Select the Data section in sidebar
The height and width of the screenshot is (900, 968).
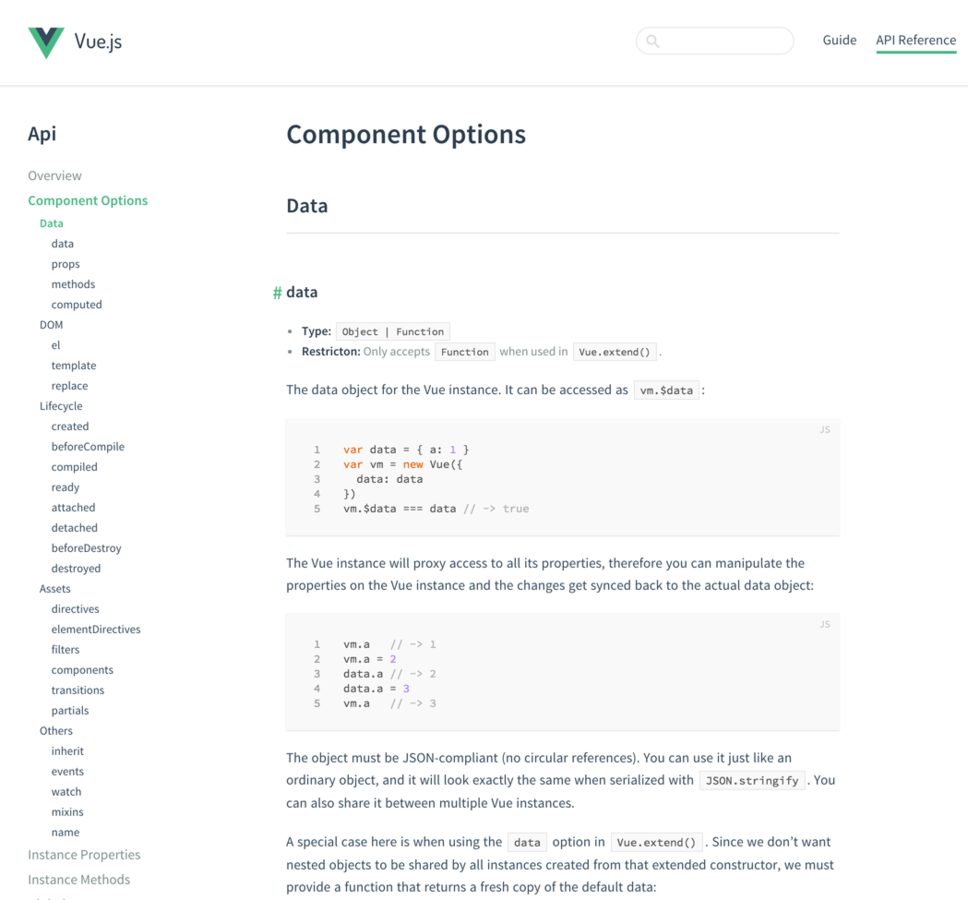pyautogui.click(x=51, y=223)
